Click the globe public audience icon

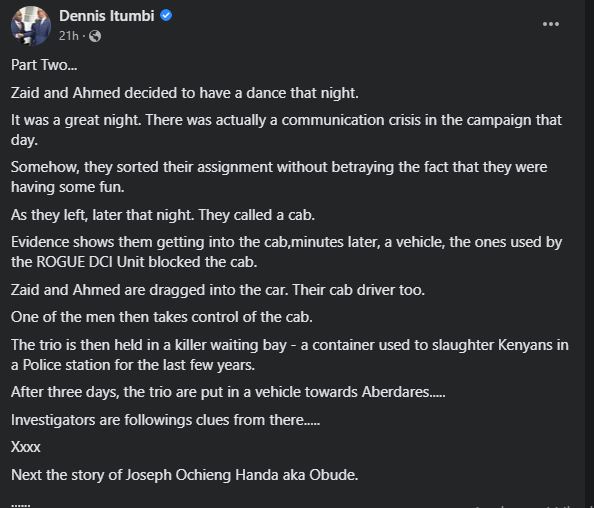click(95, 36)
